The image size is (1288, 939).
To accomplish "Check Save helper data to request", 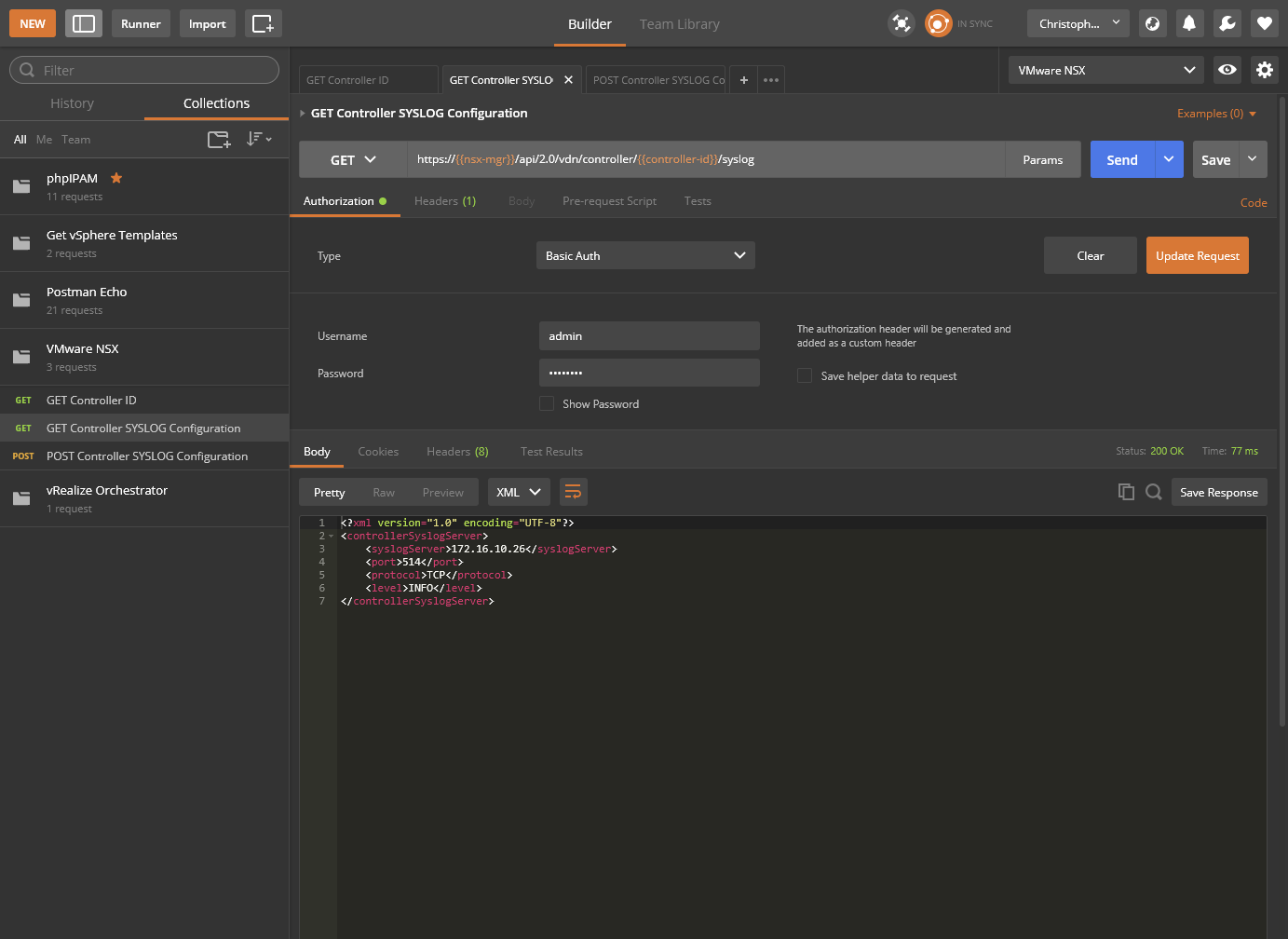I will [805, 375].
